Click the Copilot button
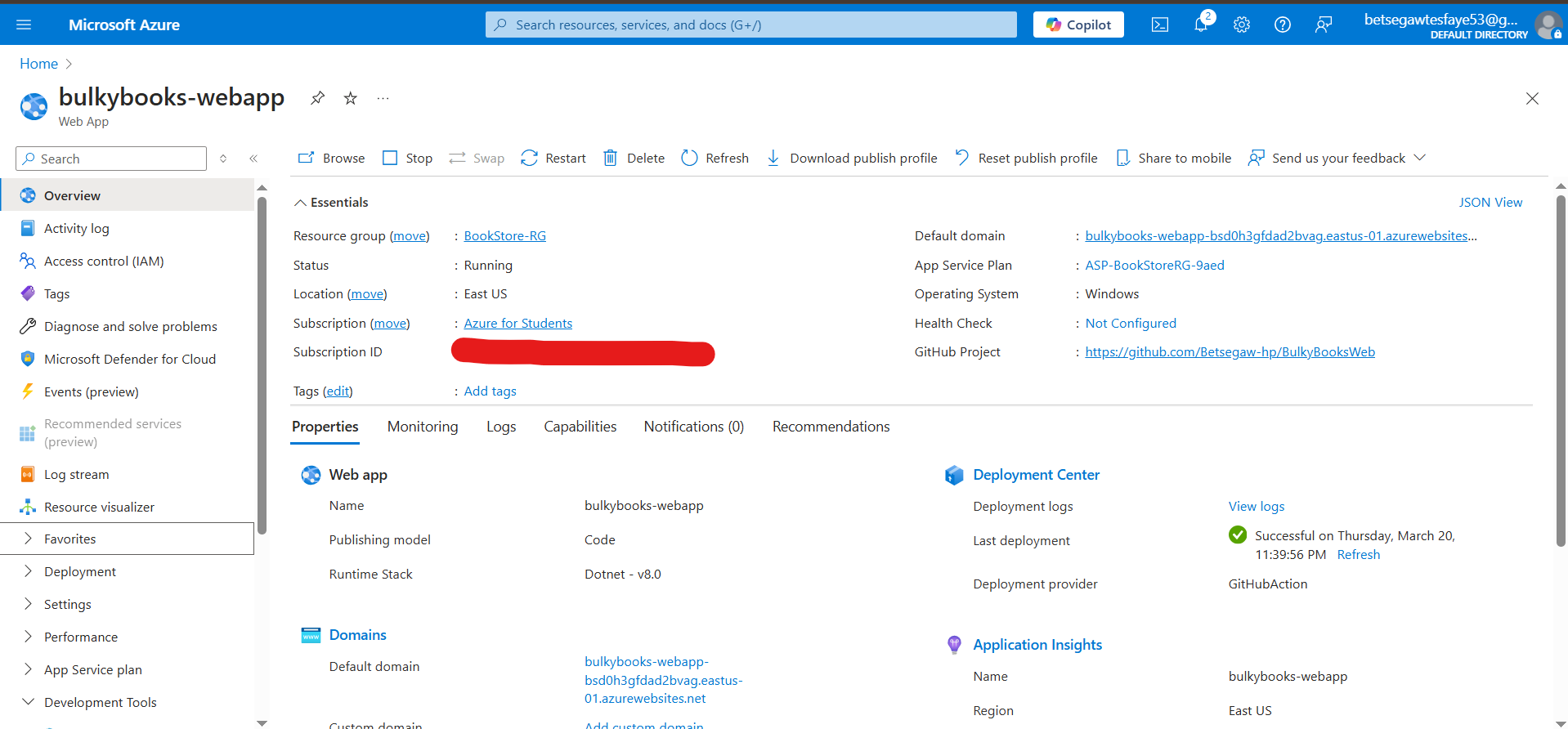 tap(1078, 25)
